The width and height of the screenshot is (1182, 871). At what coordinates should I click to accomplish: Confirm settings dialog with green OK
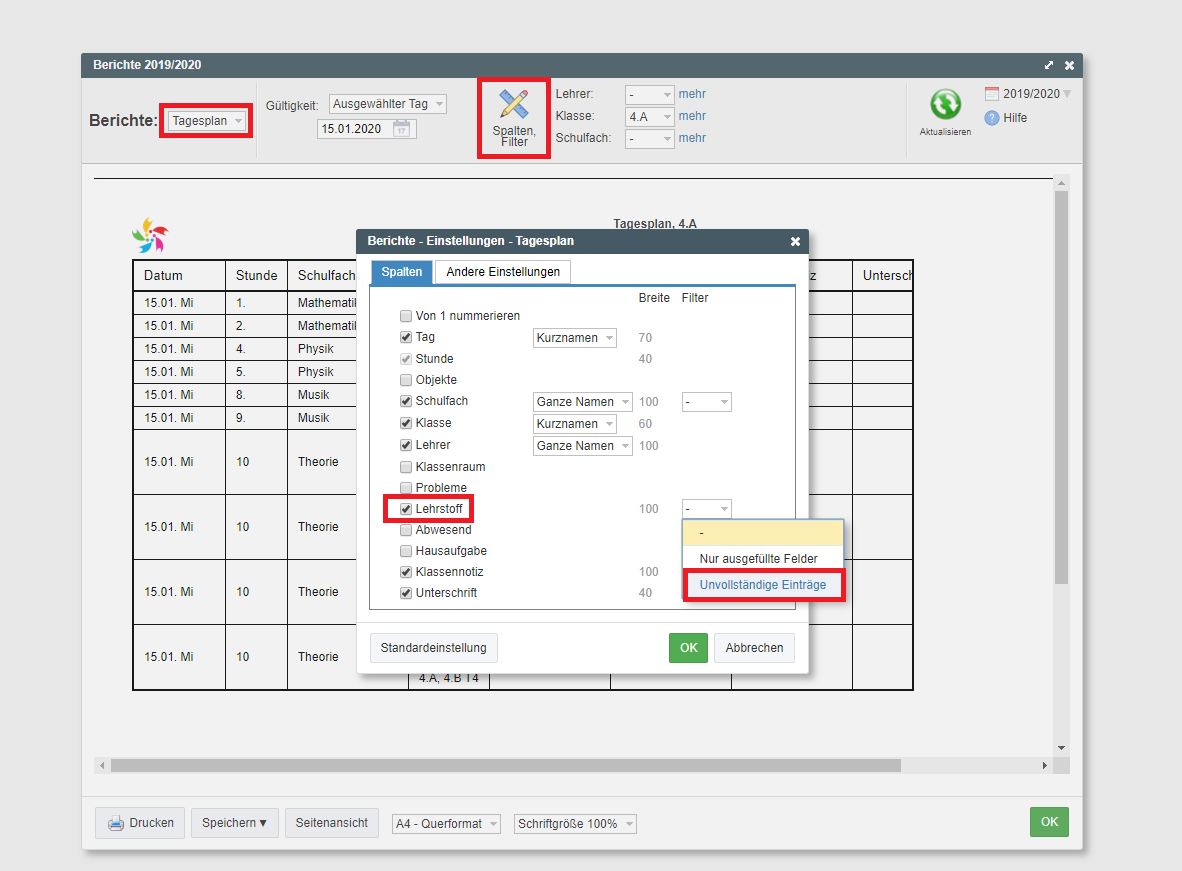tap(688, 648)
